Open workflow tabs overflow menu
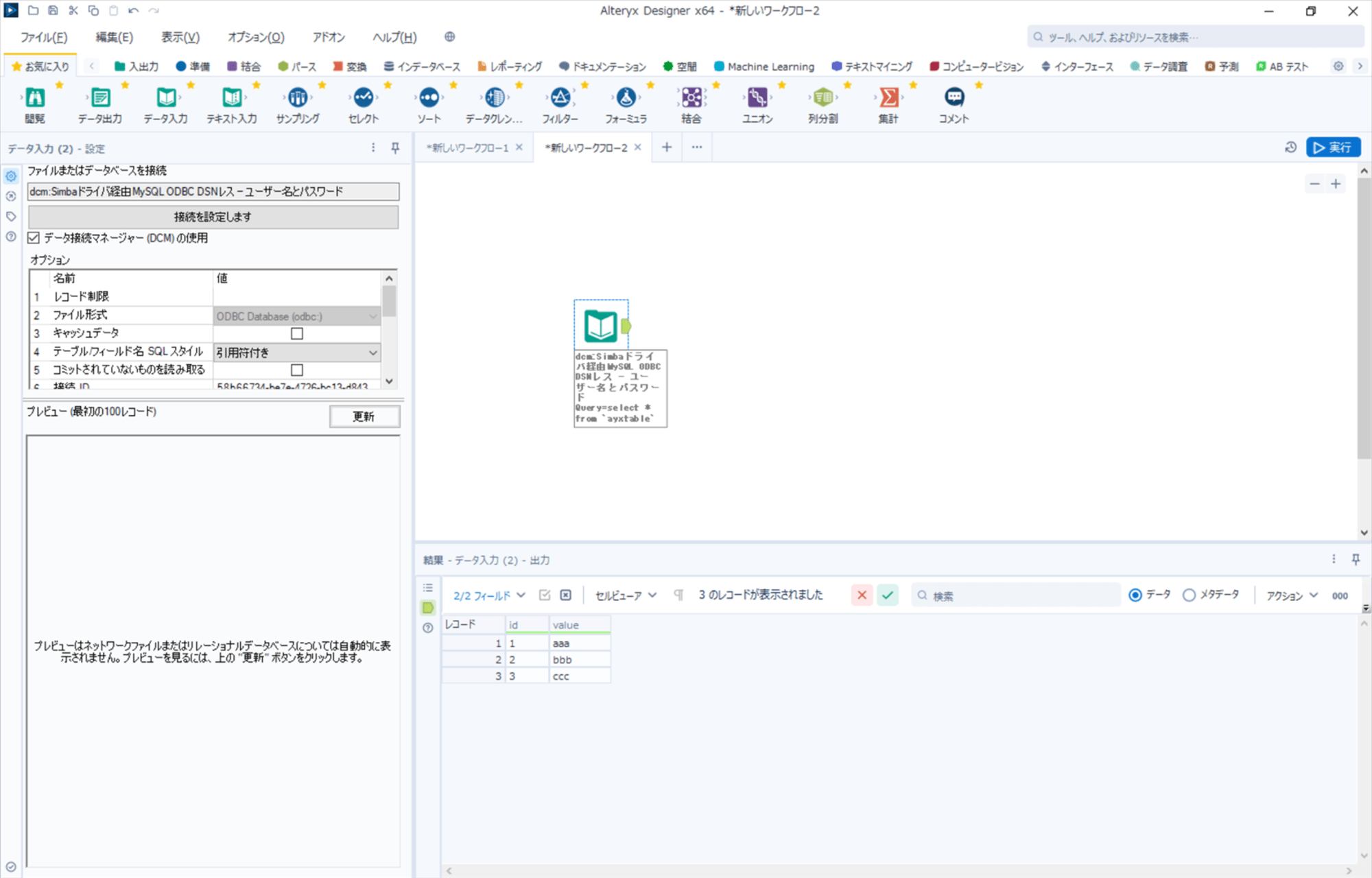 pos(697,147)
